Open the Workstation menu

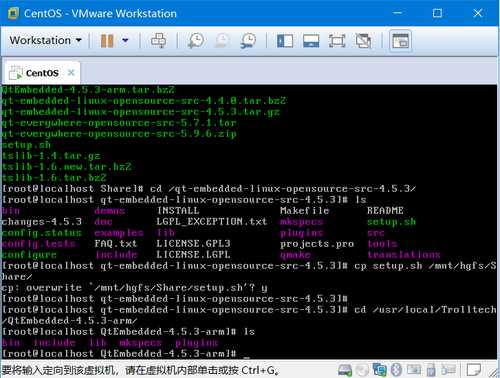45,40
